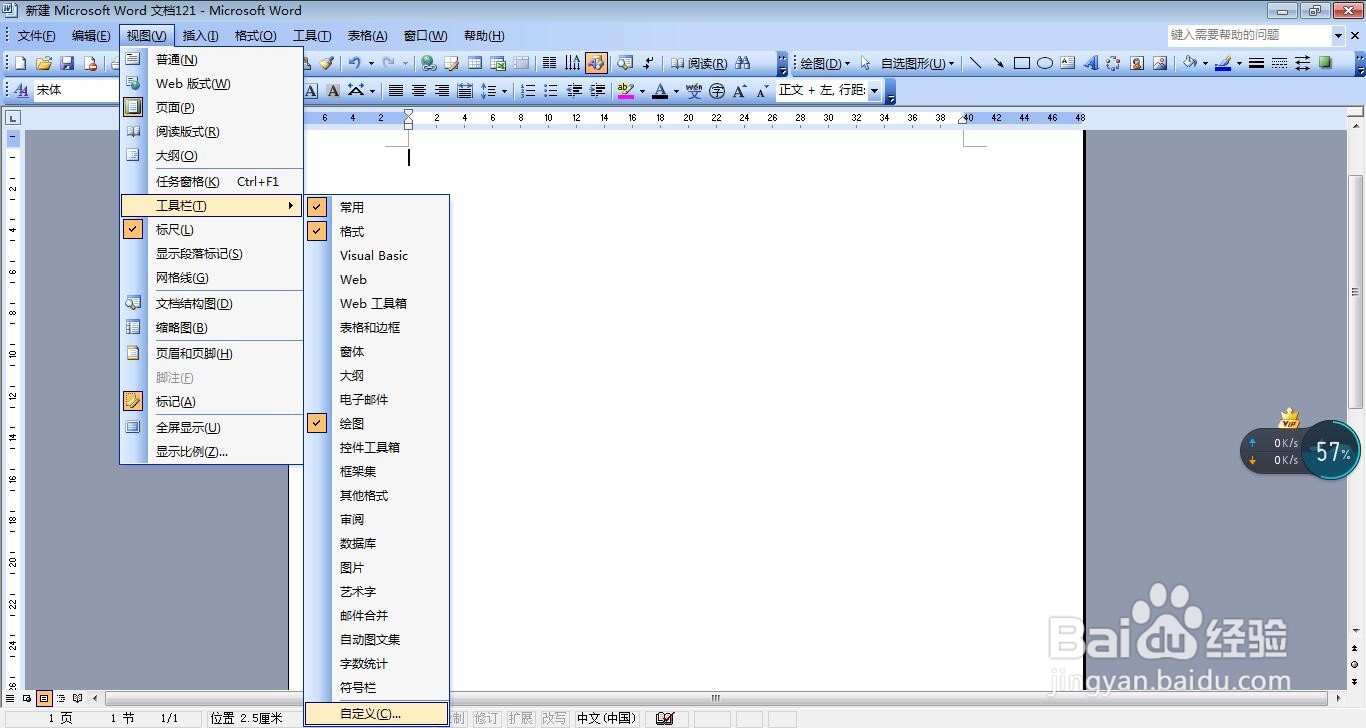
Task: Click the Find binoculars icon
Action: [743, 63]
